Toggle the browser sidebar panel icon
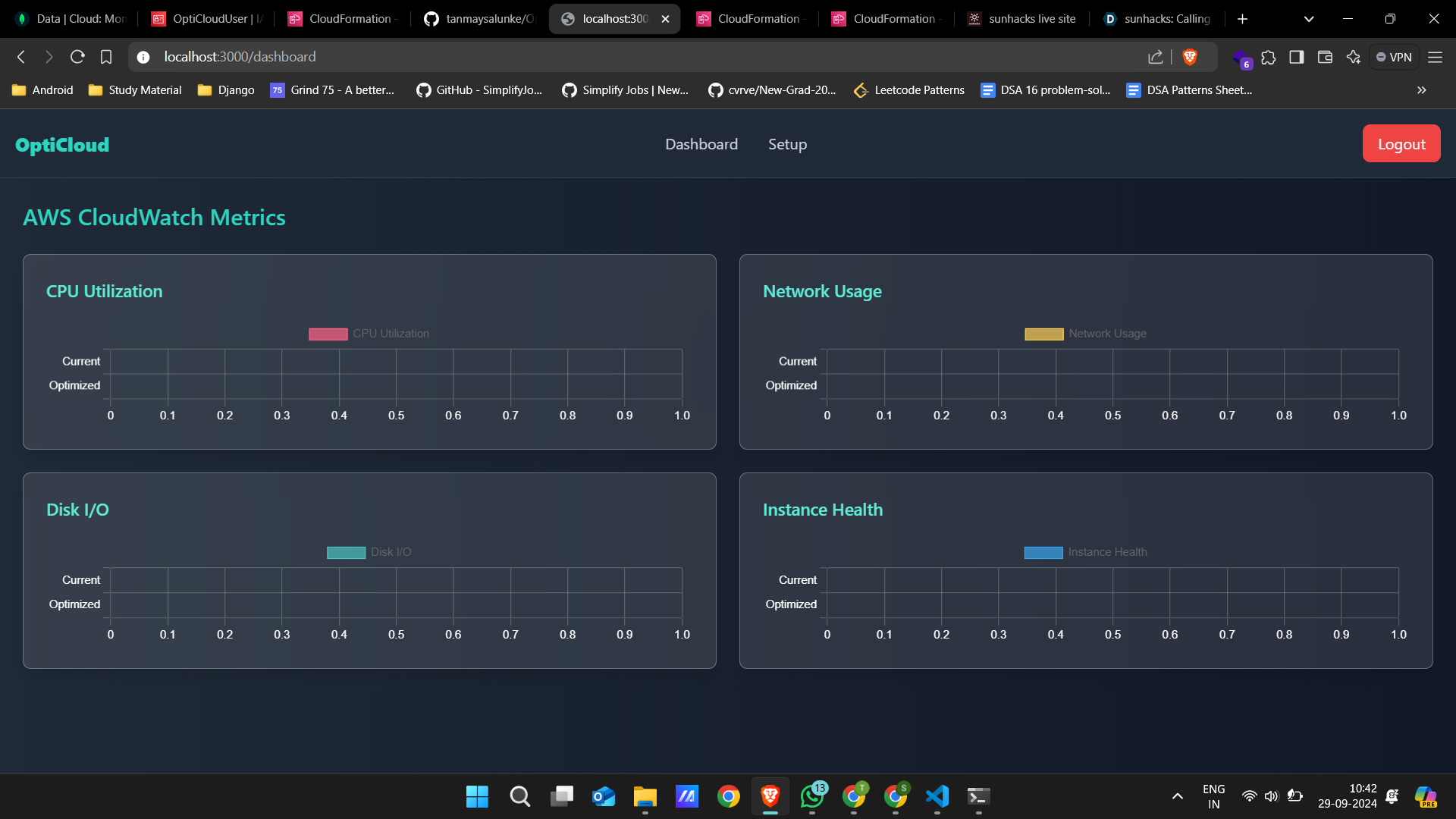Image resolution: width=1456 pixels, height=819 pixels. coord(1296,57)
